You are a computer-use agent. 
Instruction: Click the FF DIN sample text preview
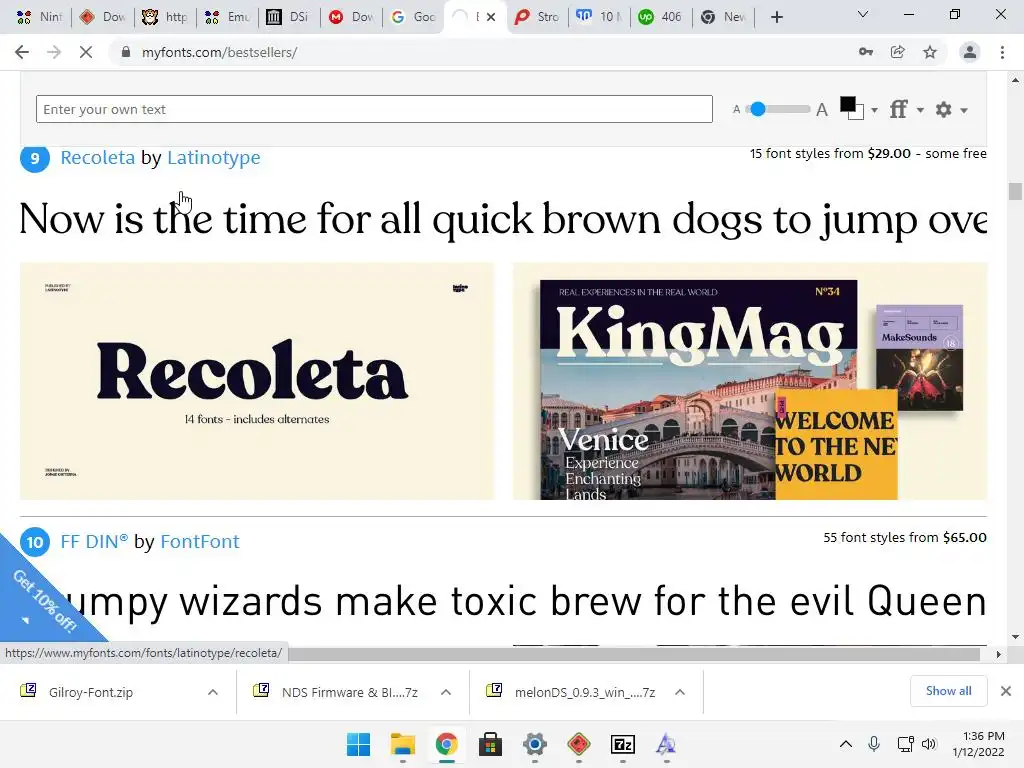click(522, 601)
